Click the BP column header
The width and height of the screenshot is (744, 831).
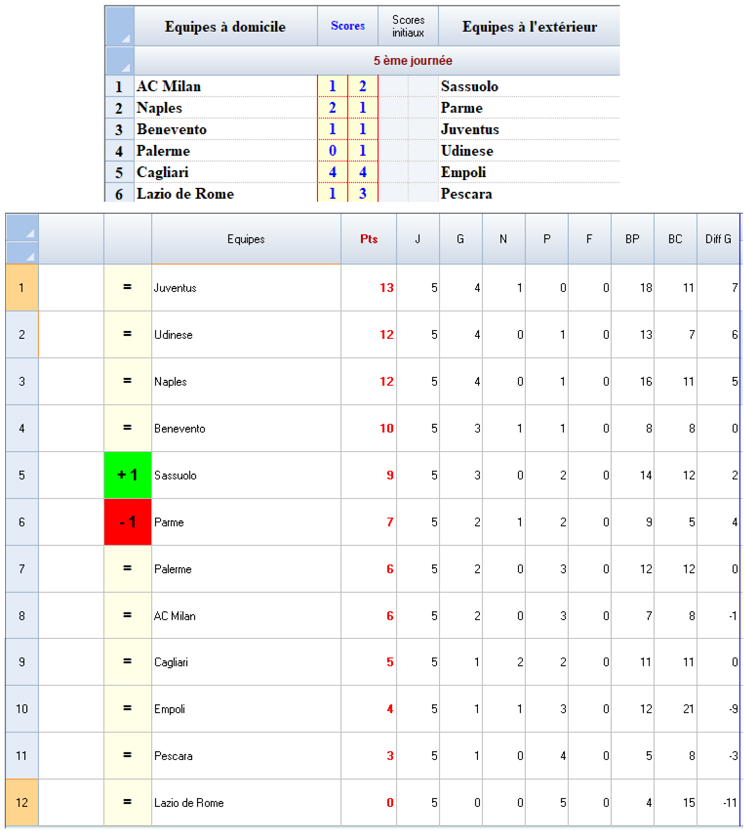click(x=632, y=240)
